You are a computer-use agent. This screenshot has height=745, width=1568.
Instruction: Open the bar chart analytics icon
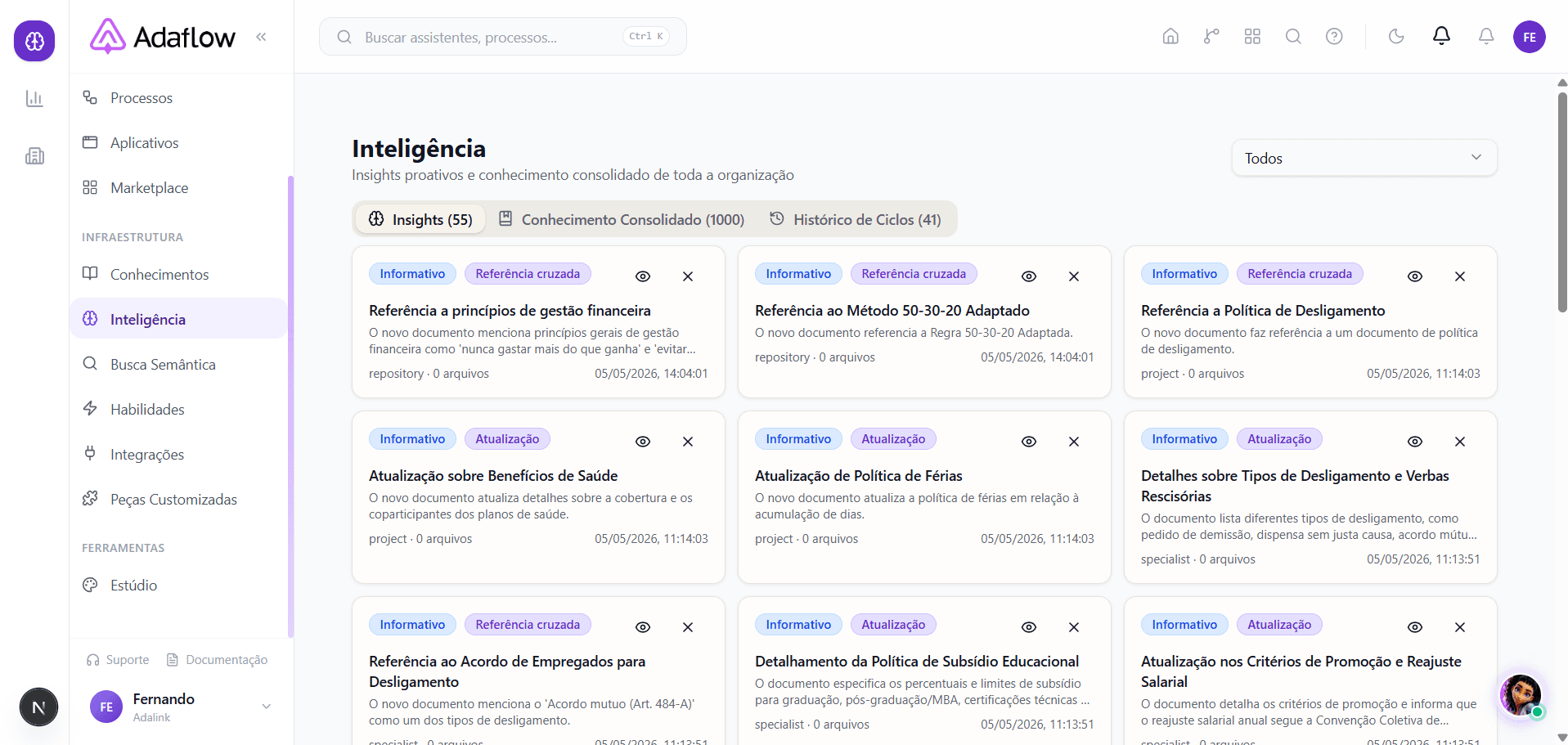34,99
